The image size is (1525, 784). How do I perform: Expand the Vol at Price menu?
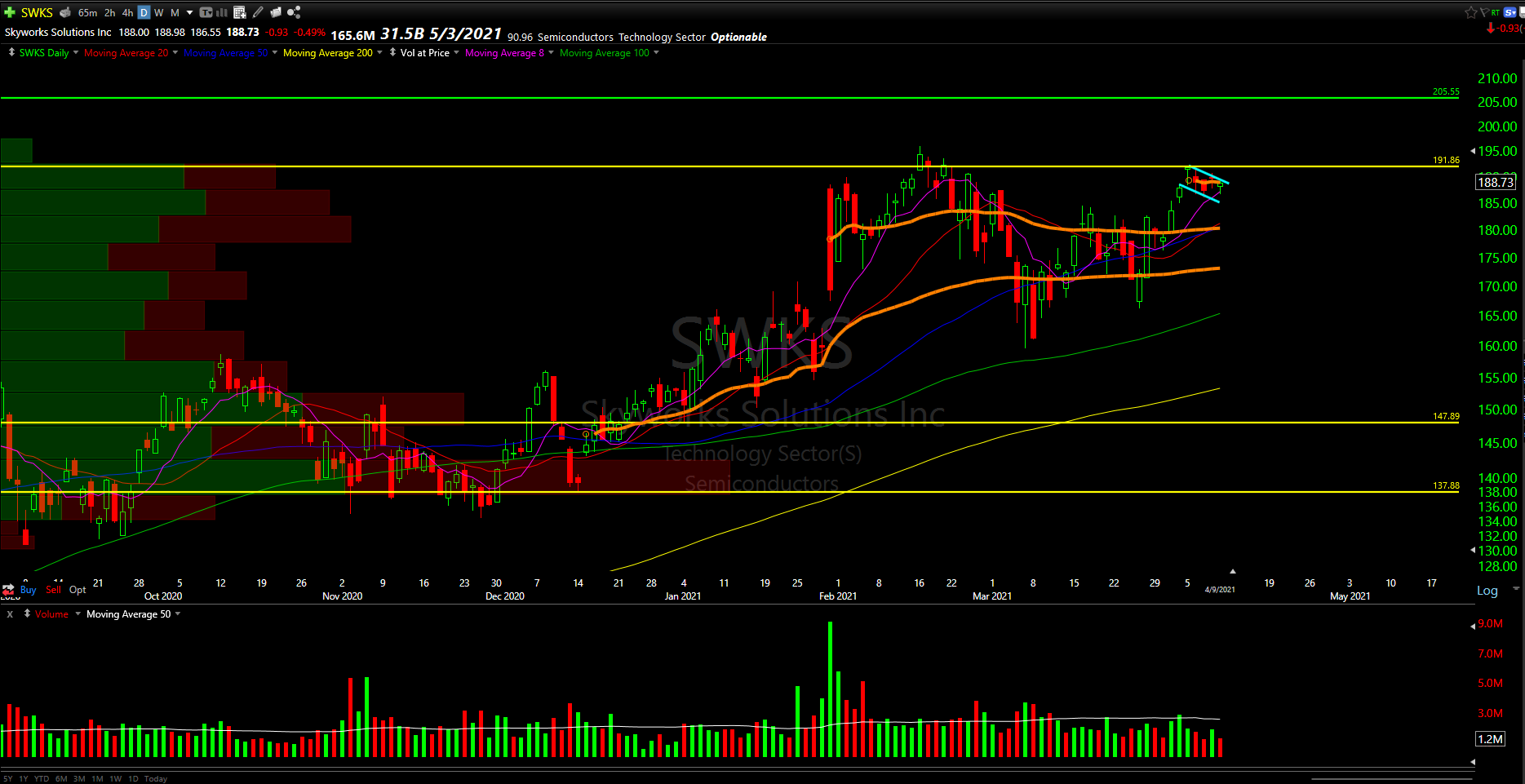tap(456, 52)
